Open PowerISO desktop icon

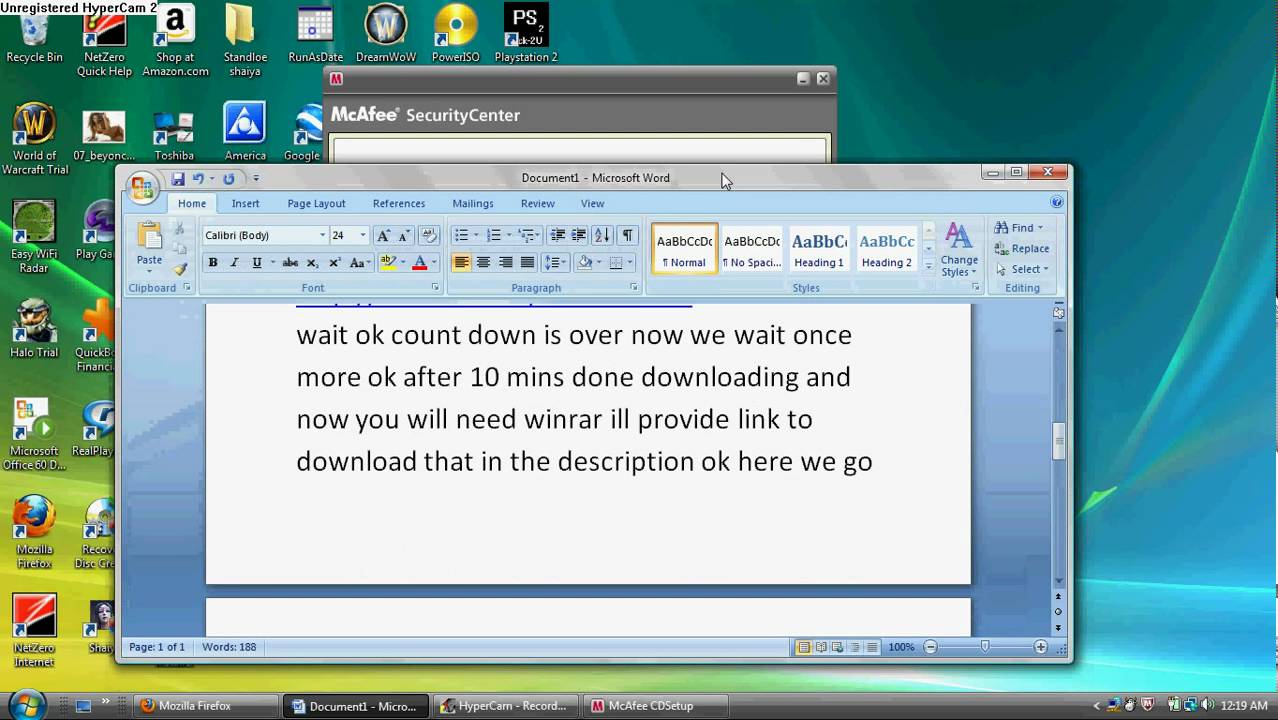[455, 33]
